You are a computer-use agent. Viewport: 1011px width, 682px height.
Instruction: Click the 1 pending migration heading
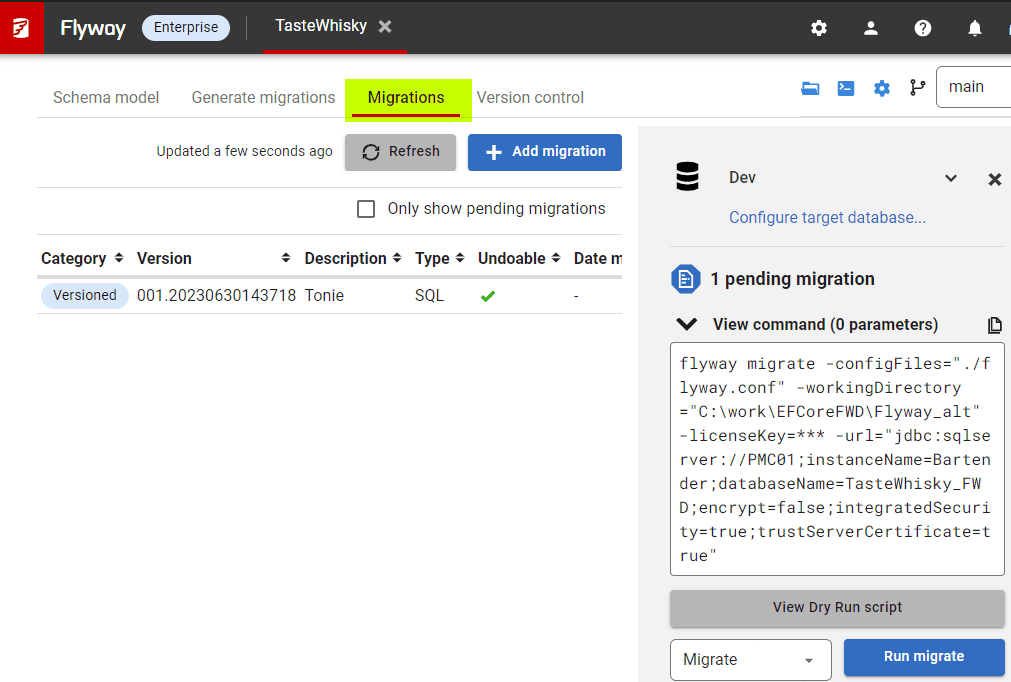coord(793,279)
